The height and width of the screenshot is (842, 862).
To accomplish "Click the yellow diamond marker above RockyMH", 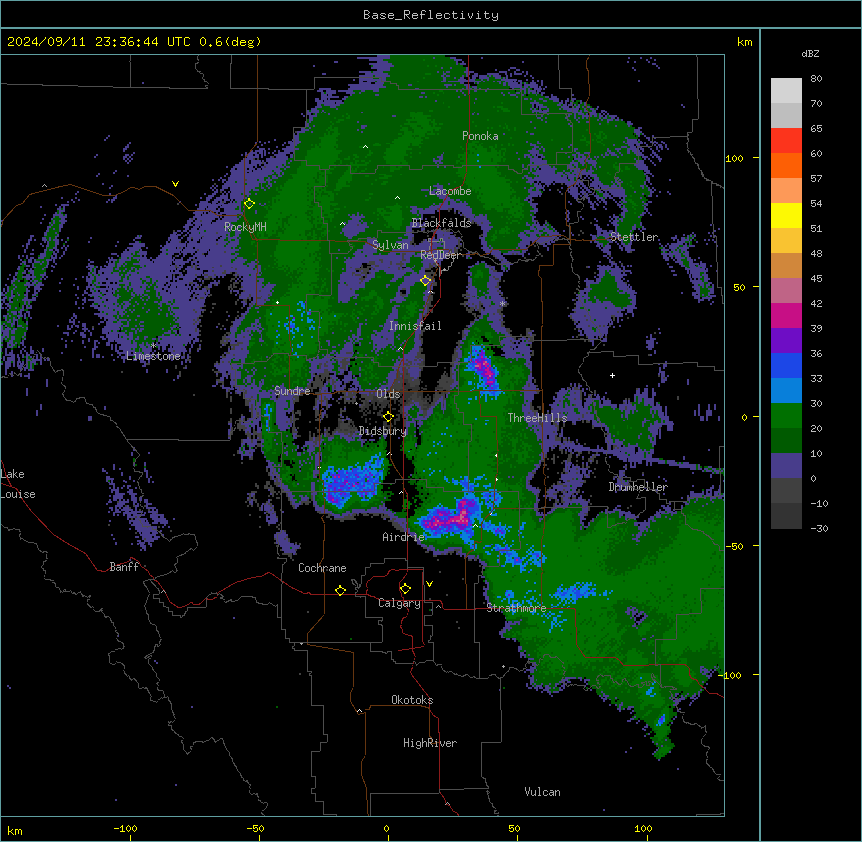I will 249,204.
